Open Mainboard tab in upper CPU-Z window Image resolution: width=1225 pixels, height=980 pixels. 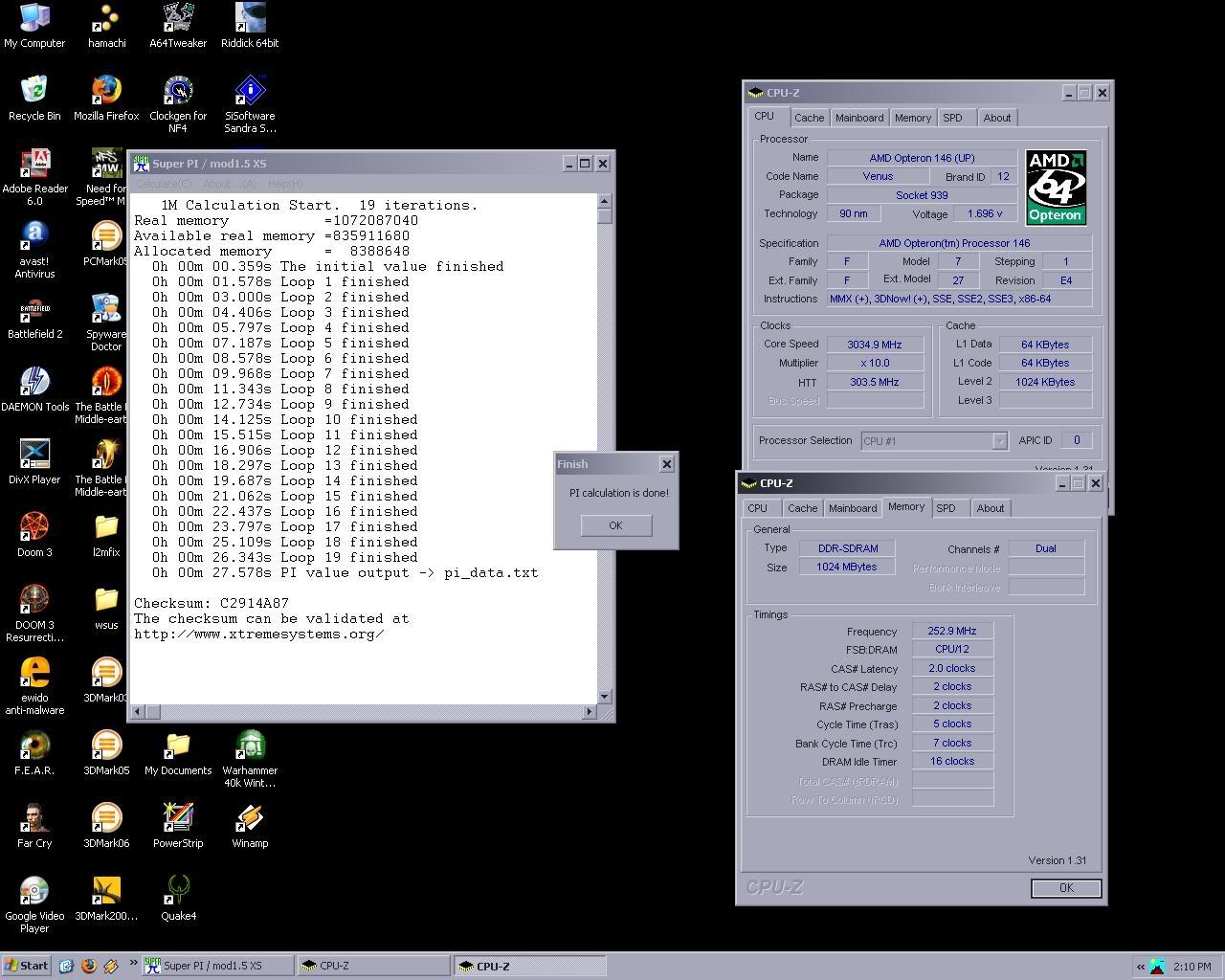(x=859, y=118)
